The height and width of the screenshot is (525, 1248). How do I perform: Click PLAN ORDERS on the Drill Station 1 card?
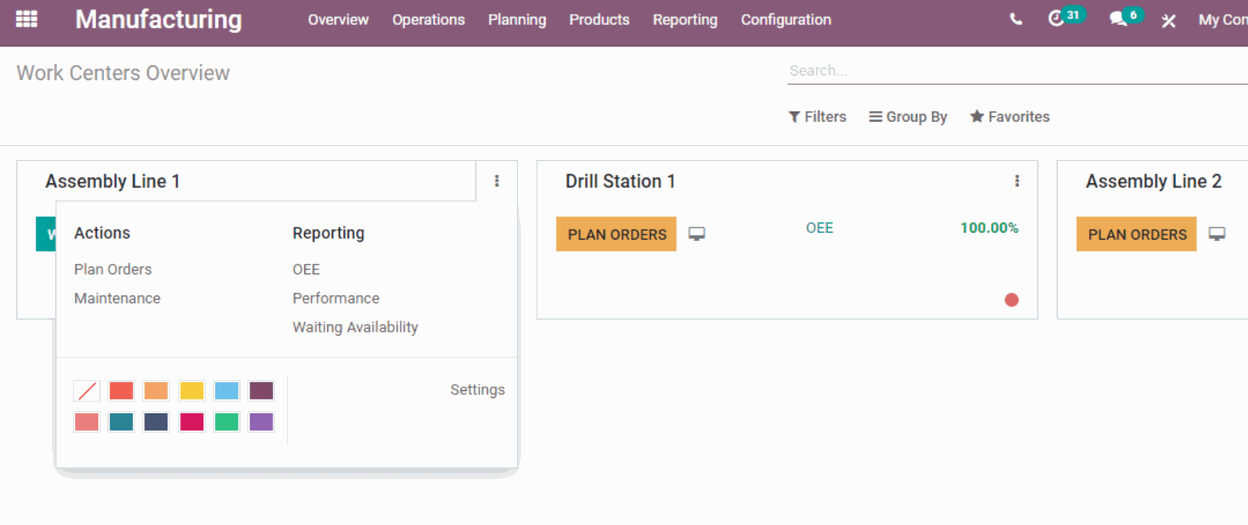coord(616,234)
